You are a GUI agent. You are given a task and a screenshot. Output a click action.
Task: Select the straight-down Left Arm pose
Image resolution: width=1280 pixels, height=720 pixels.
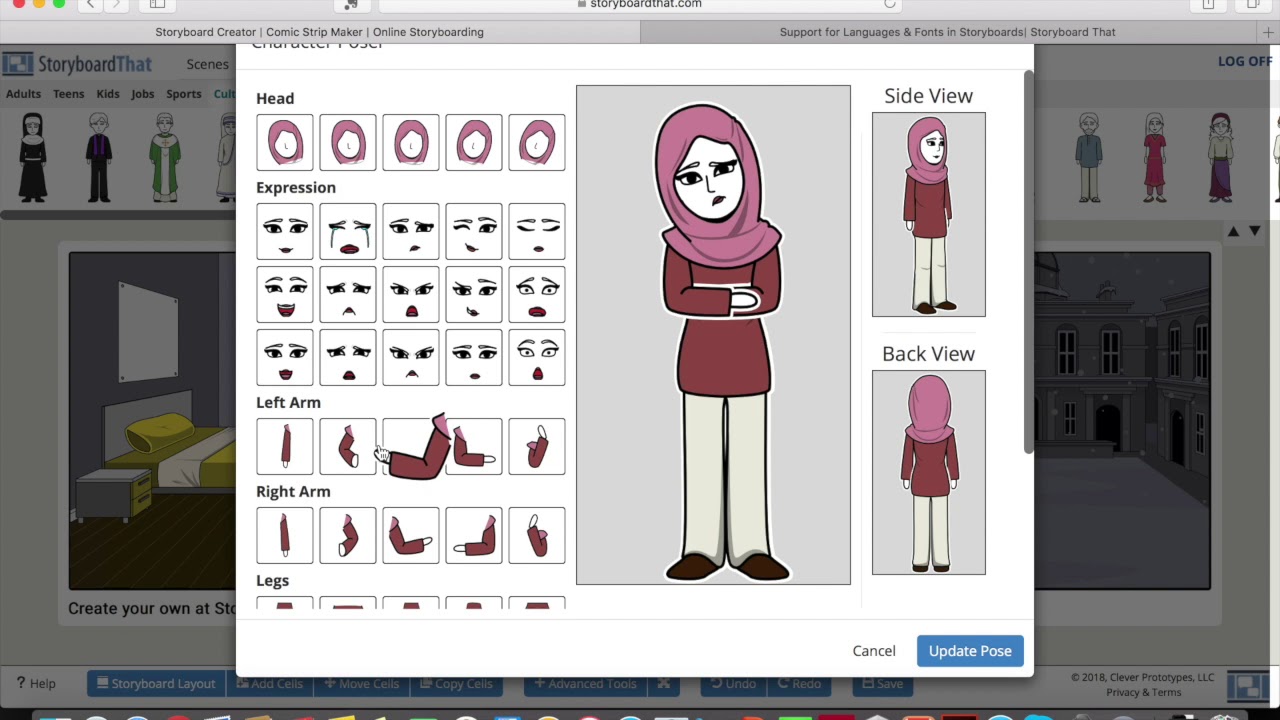coord(285,446)
